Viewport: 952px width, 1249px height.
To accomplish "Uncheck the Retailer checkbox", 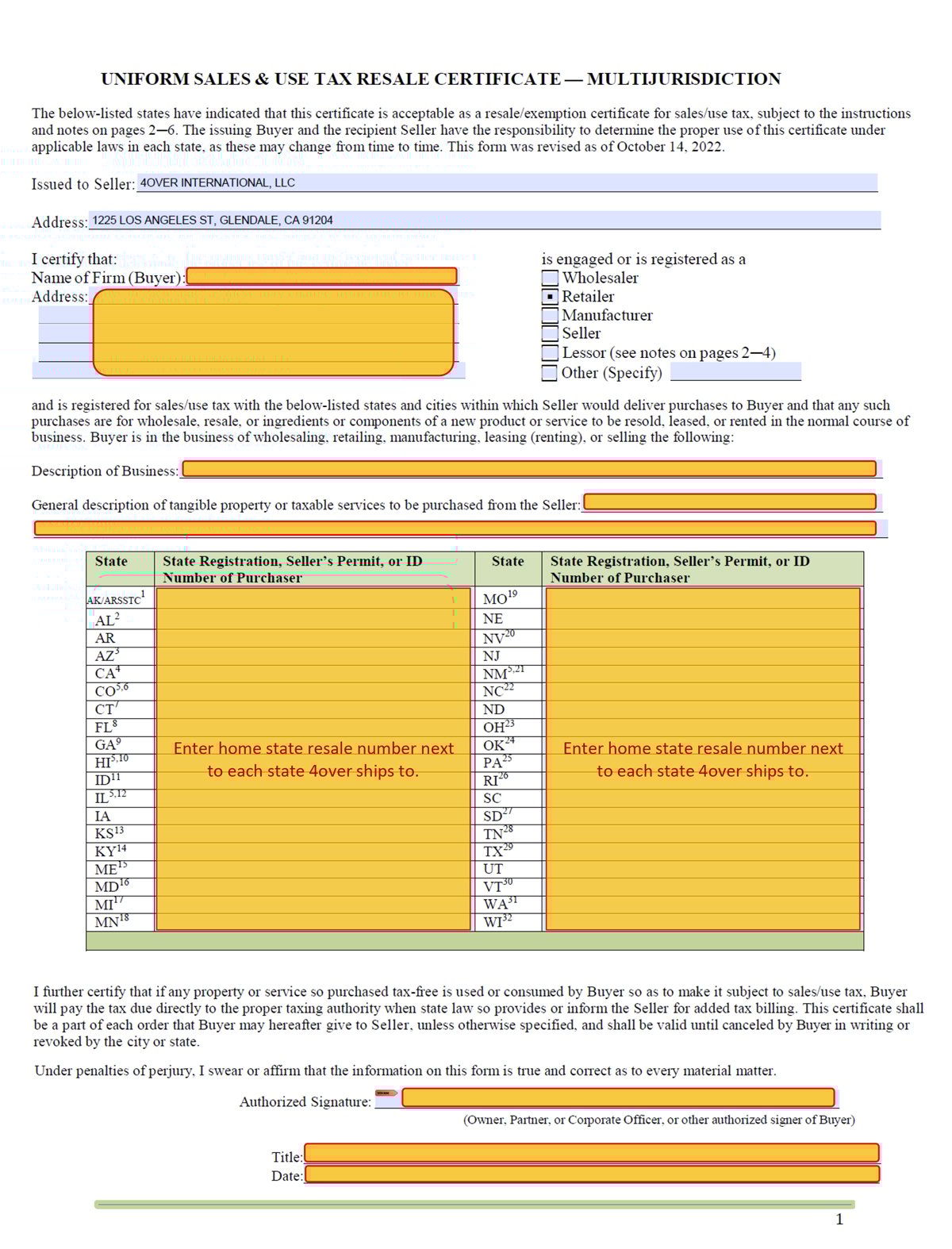I will (550, 297).
